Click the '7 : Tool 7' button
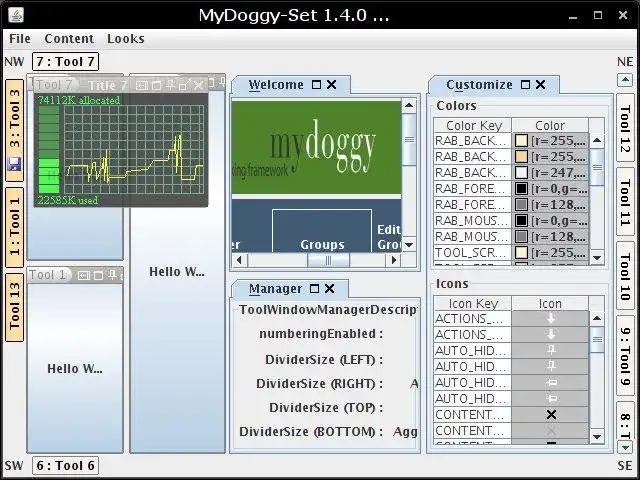Screen dimensions: 640x480 click(65, 62)
